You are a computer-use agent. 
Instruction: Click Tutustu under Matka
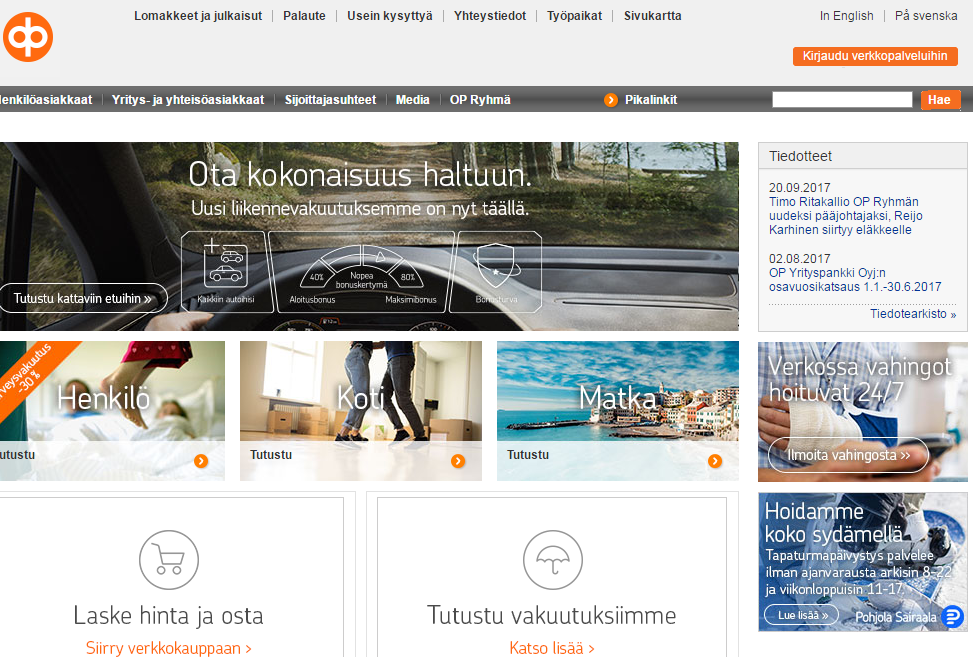pos(527,455)
